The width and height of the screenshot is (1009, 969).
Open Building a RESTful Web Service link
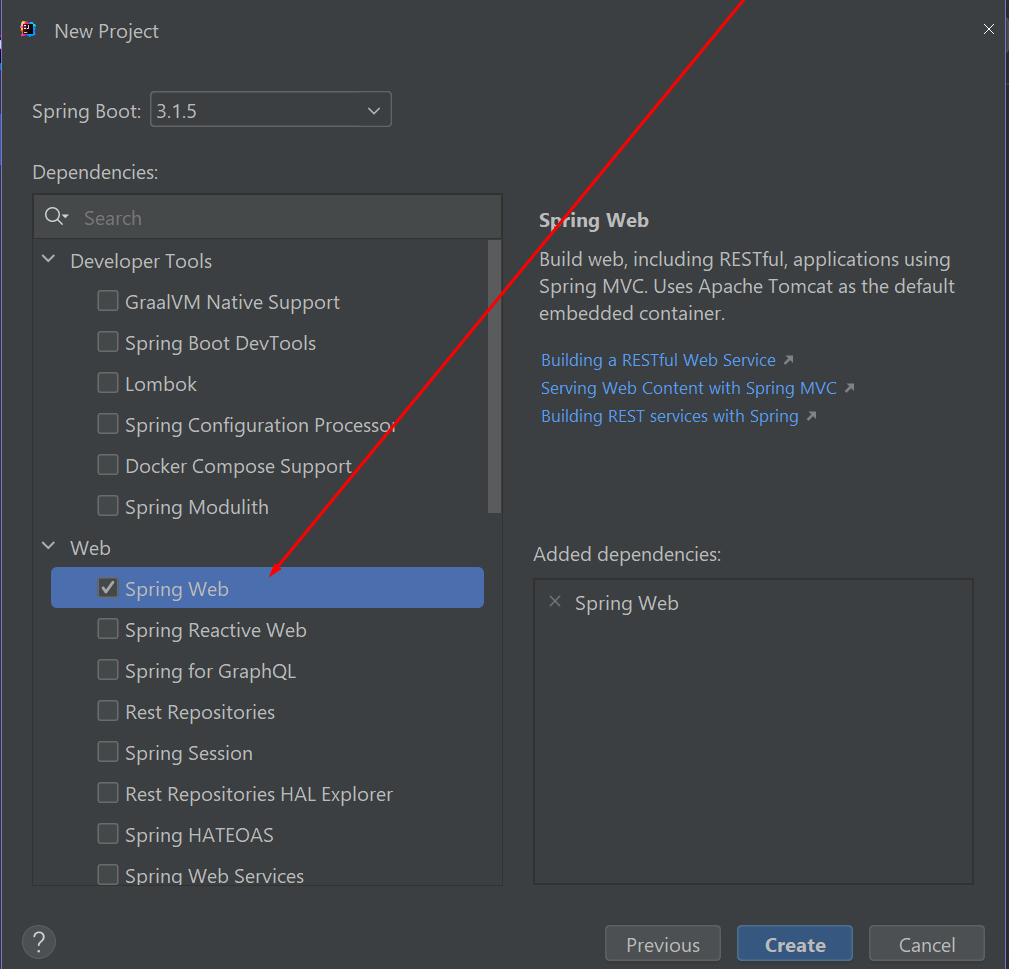(x=658, y=360)
